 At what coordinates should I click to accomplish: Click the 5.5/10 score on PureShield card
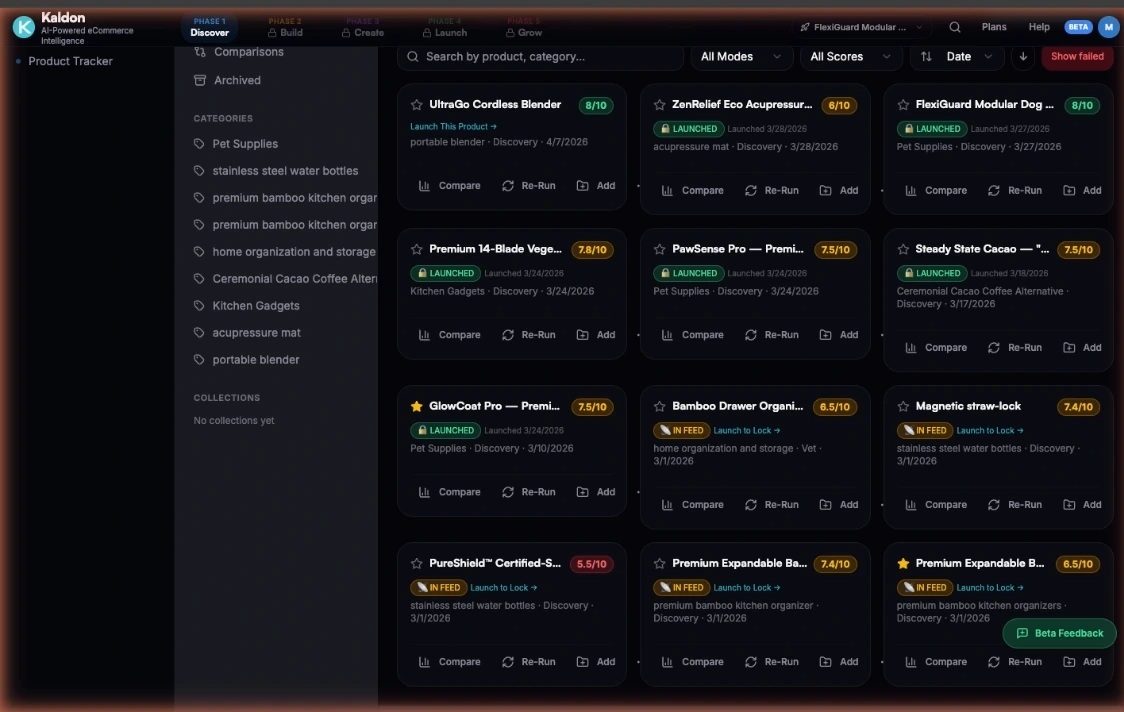coord(591,564)
